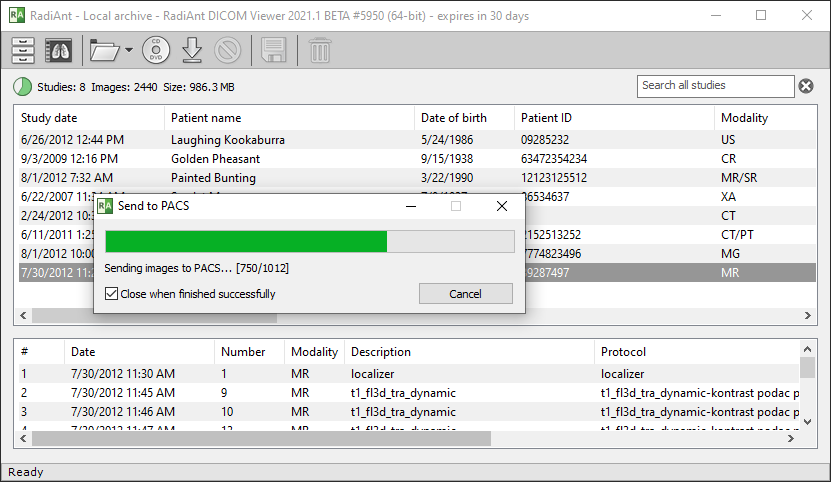Screen dimensions: 831x482
Task: Click the Send to PACS dialog icon
Action: [x=105, y=206]
